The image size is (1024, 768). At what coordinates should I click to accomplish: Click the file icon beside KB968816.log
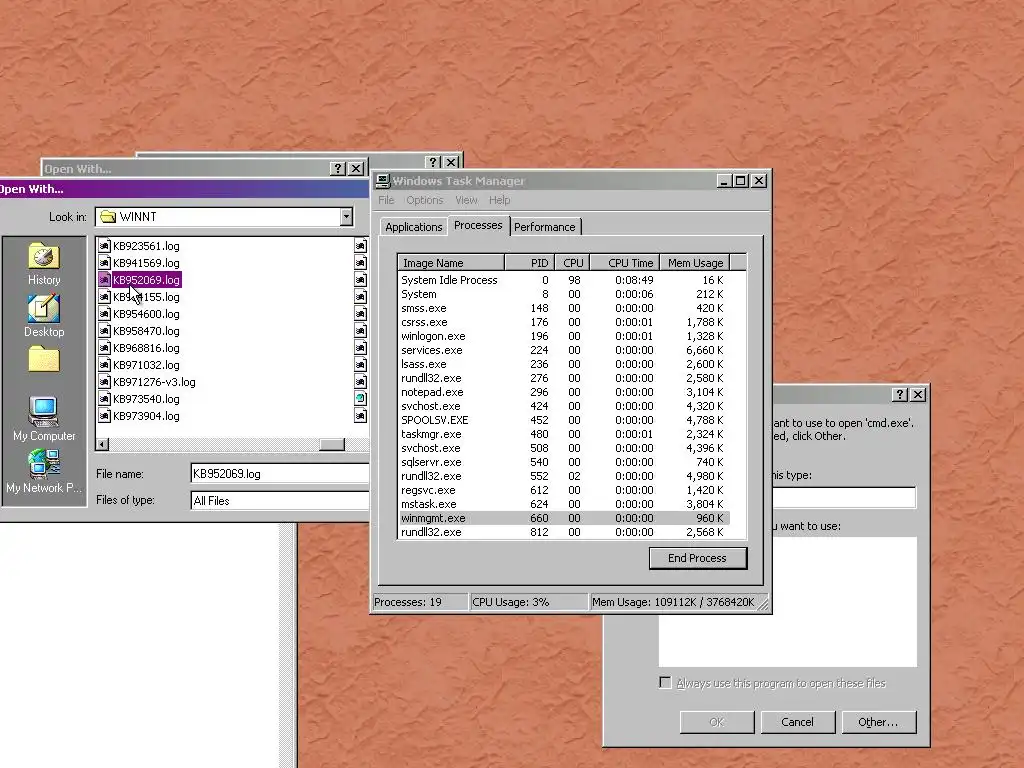coord(104,348)
